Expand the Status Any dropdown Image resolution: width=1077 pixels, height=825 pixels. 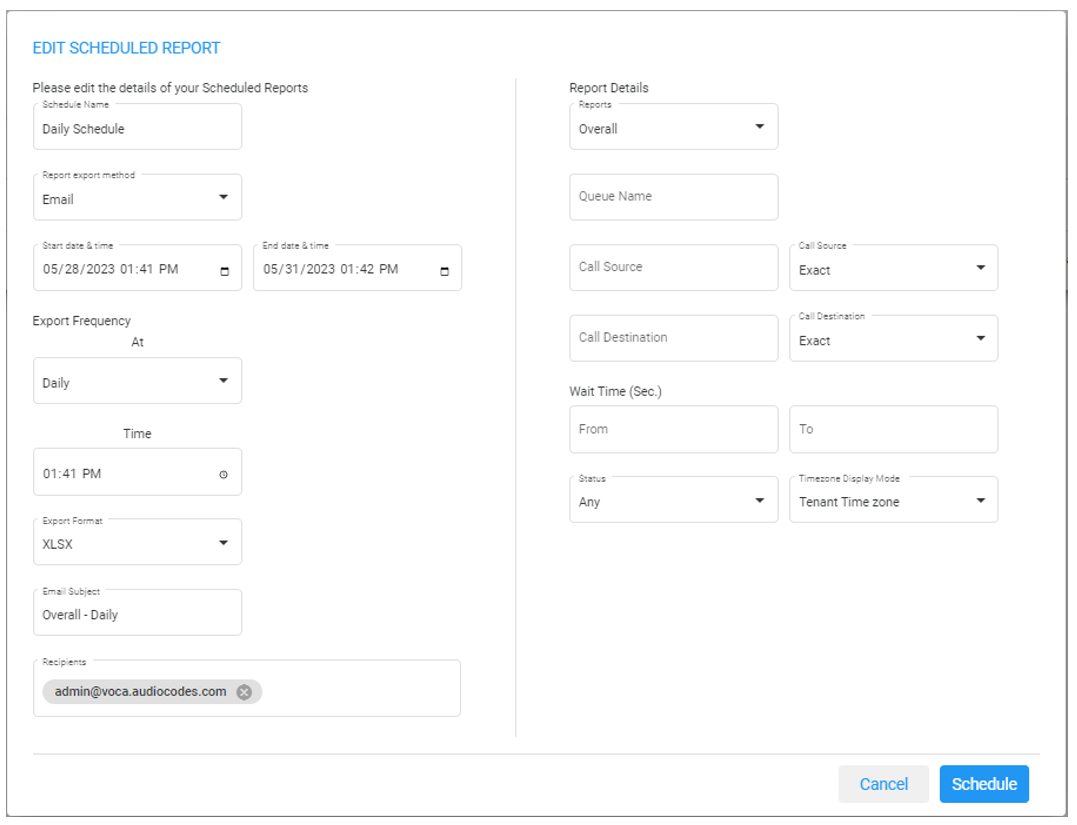(759, 500)
